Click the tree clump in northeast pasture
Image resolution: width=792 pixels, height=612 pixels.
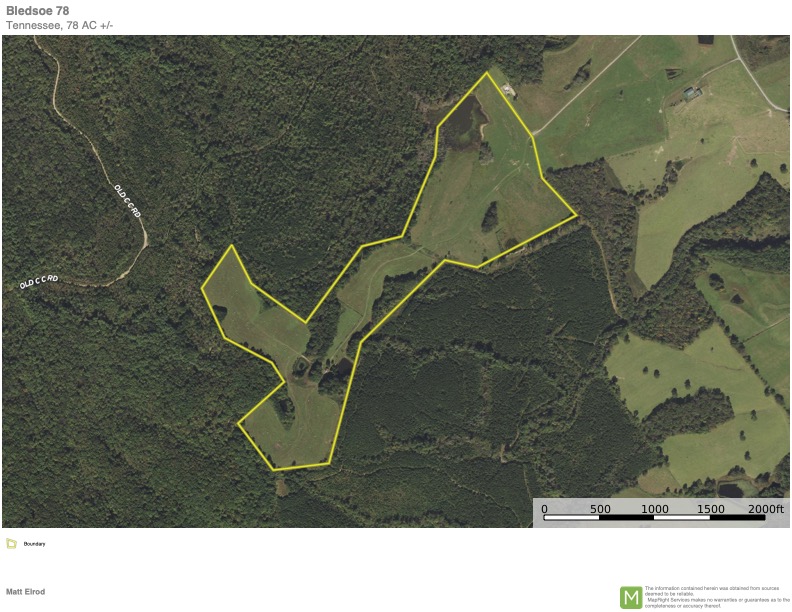coord(489,217)
